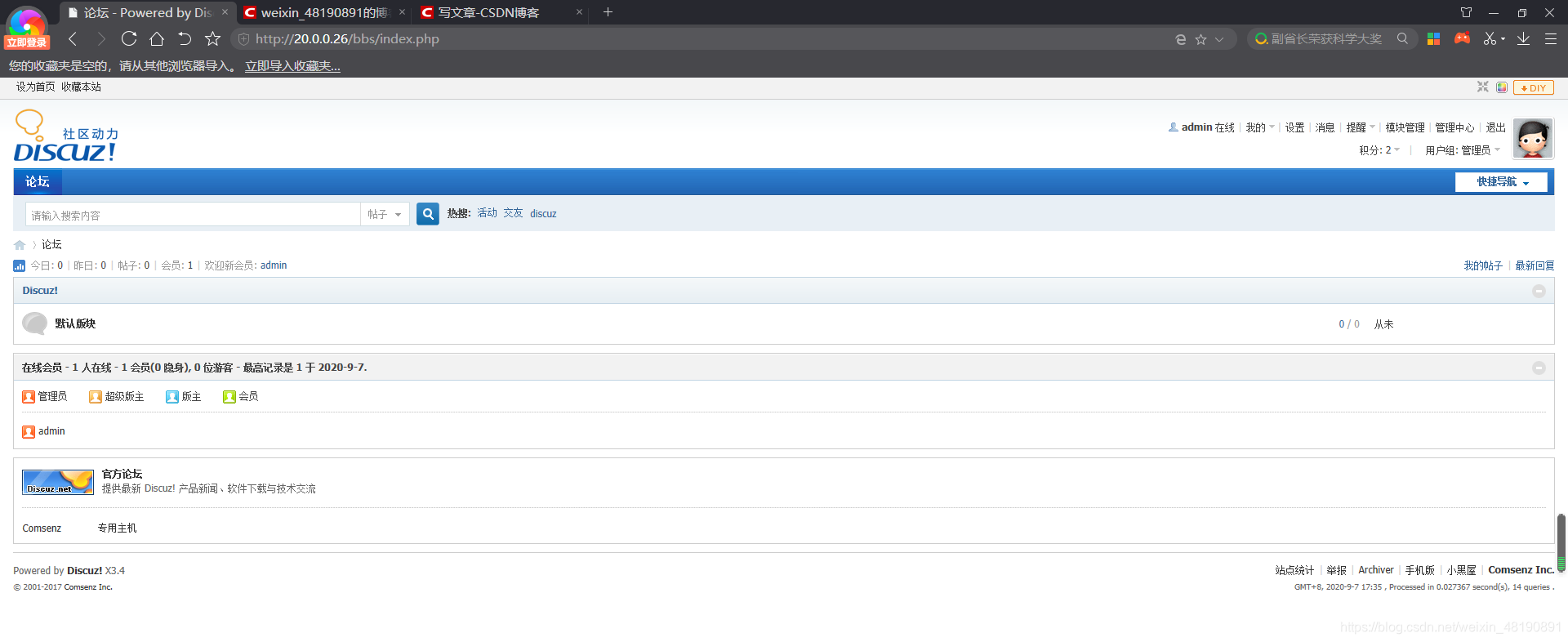
Task: Click the forum statistics chart icon
Action: tap(20, 265)
